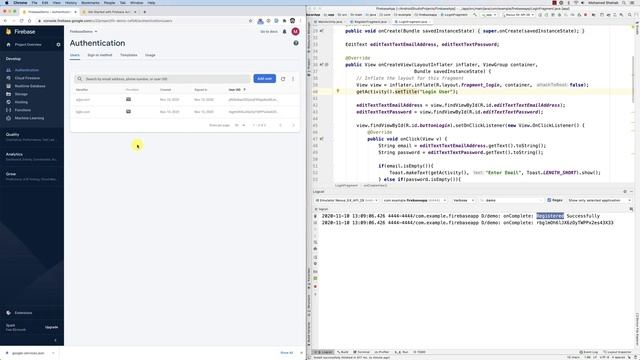640x360 pixels.
Task: Open the Build tool window button
Action: (343, 352)
